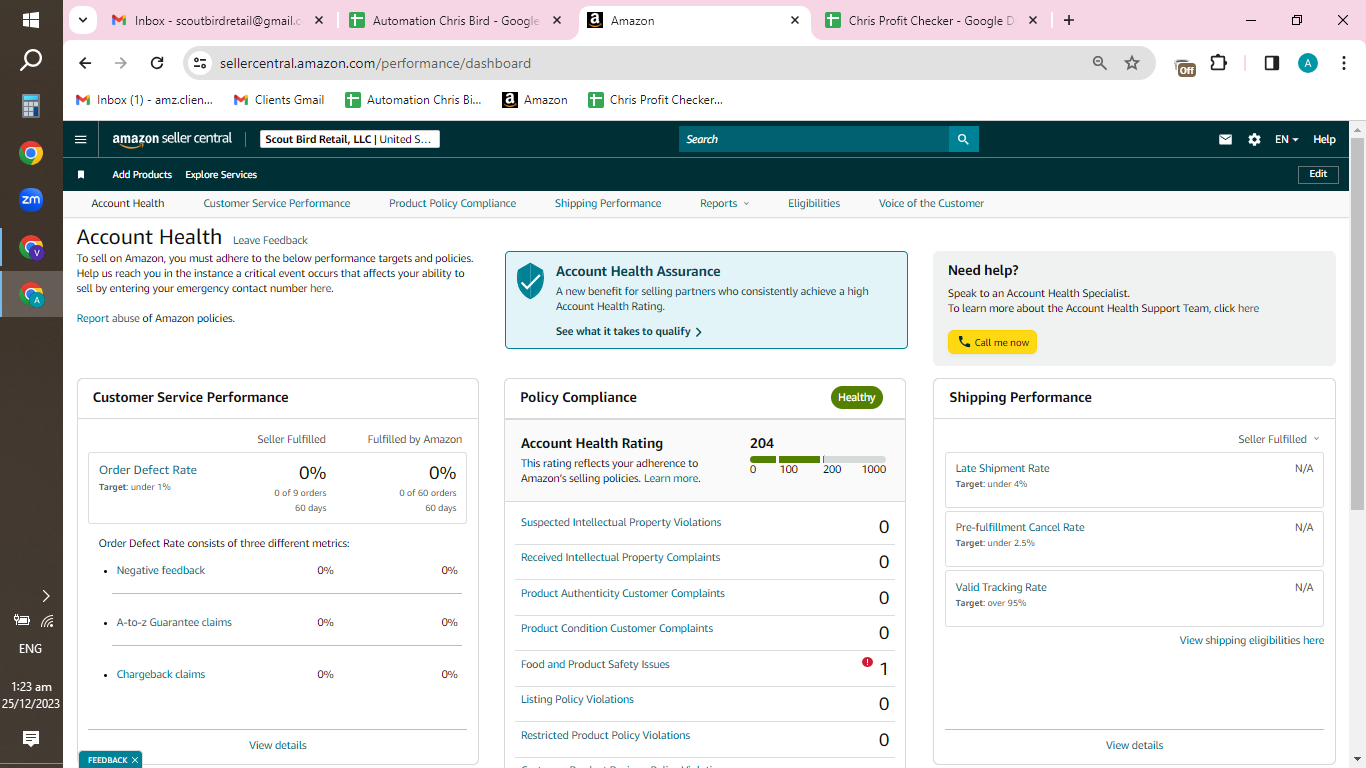Close the FEEDBACK tab with its X
Viewport: 1366px width, 768px height.
(x=135, y=760)
